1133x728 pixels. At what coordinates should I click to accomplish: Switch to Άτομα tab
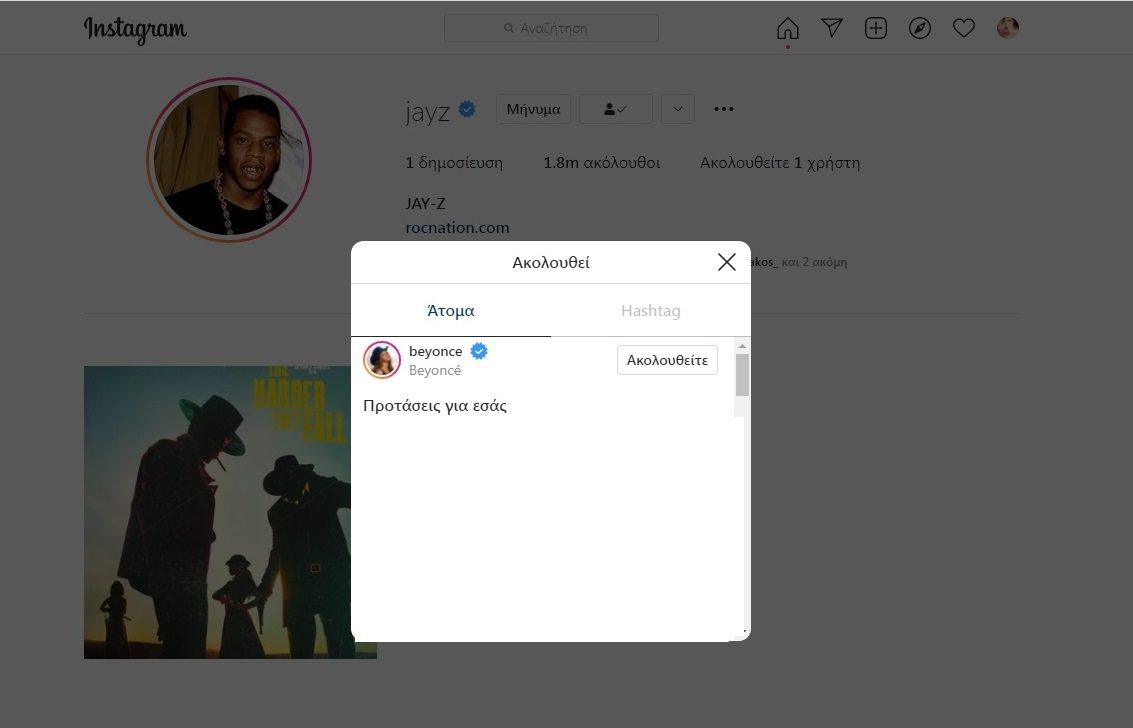point(451,311)
